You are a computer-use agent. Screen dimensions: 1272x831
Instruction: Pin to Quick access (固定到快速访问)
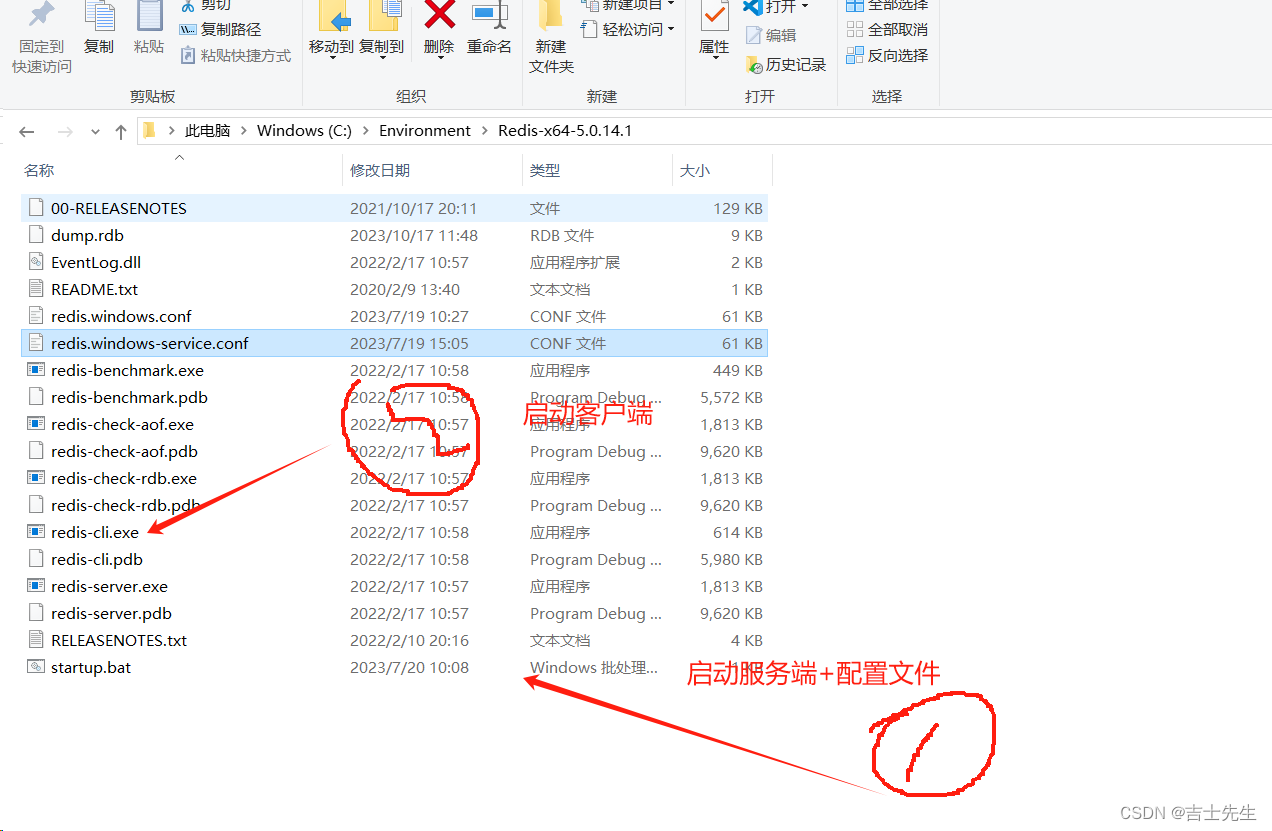tap(42, 38)
